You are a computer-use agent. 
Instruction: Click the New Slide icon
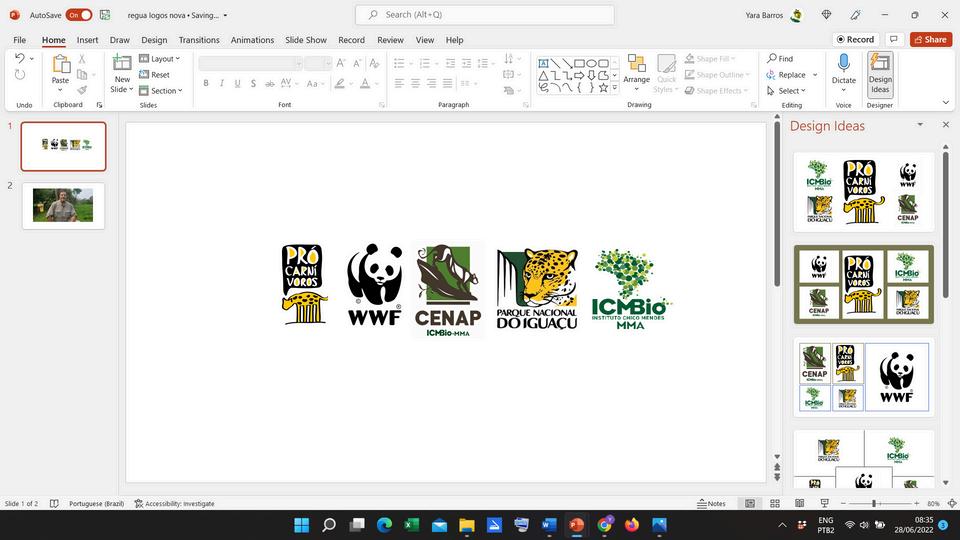(122, 62)
